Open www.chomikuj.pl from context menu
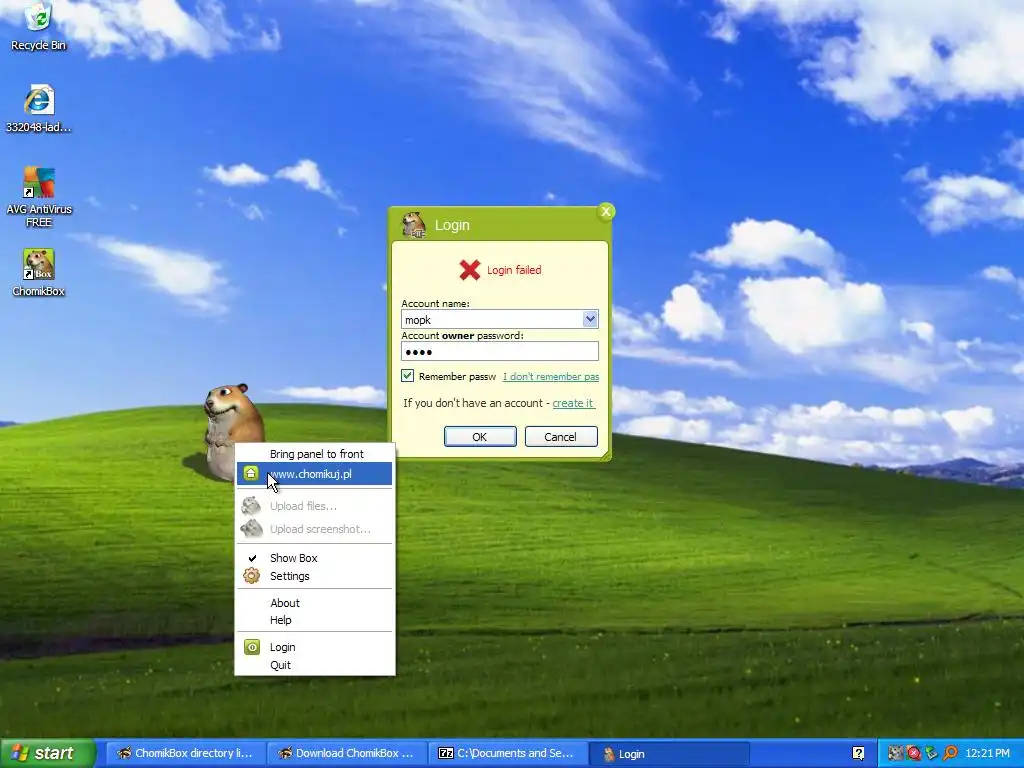1024x768 pixels. [315, 473]
